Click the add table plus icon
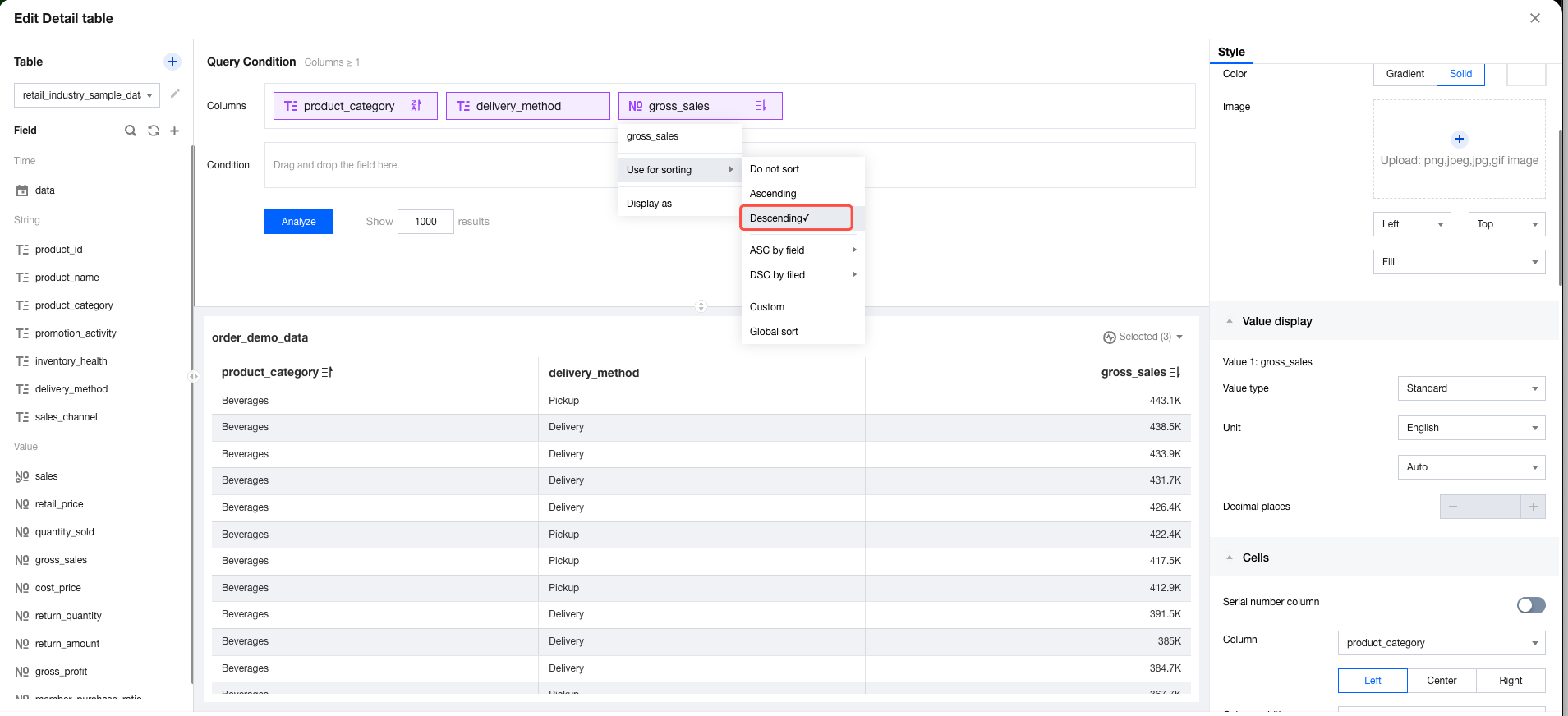This screenshot has height=716, width=1568. [172, 62]
